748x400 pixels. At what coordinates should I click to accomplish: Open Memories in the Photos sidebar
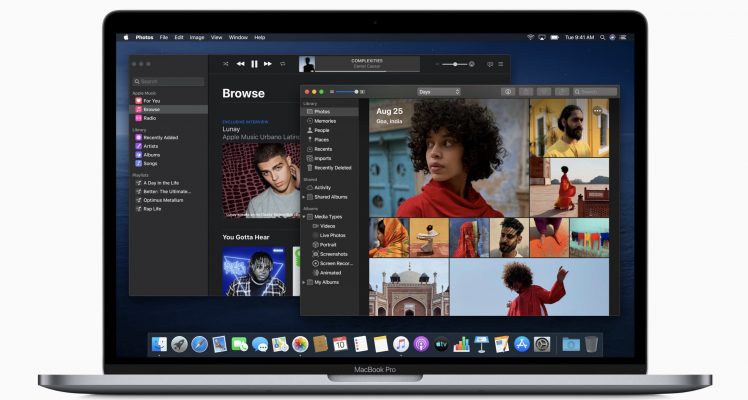click(x=325, y=121)
